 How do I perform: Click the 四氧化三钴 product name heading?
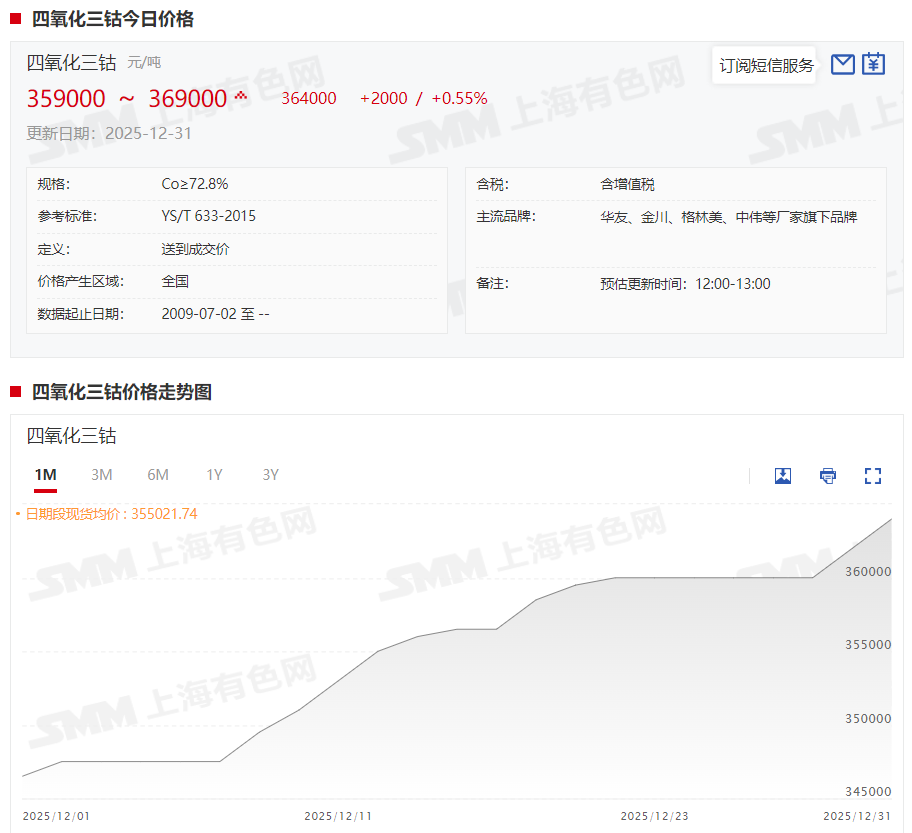(x=71, y=63)
